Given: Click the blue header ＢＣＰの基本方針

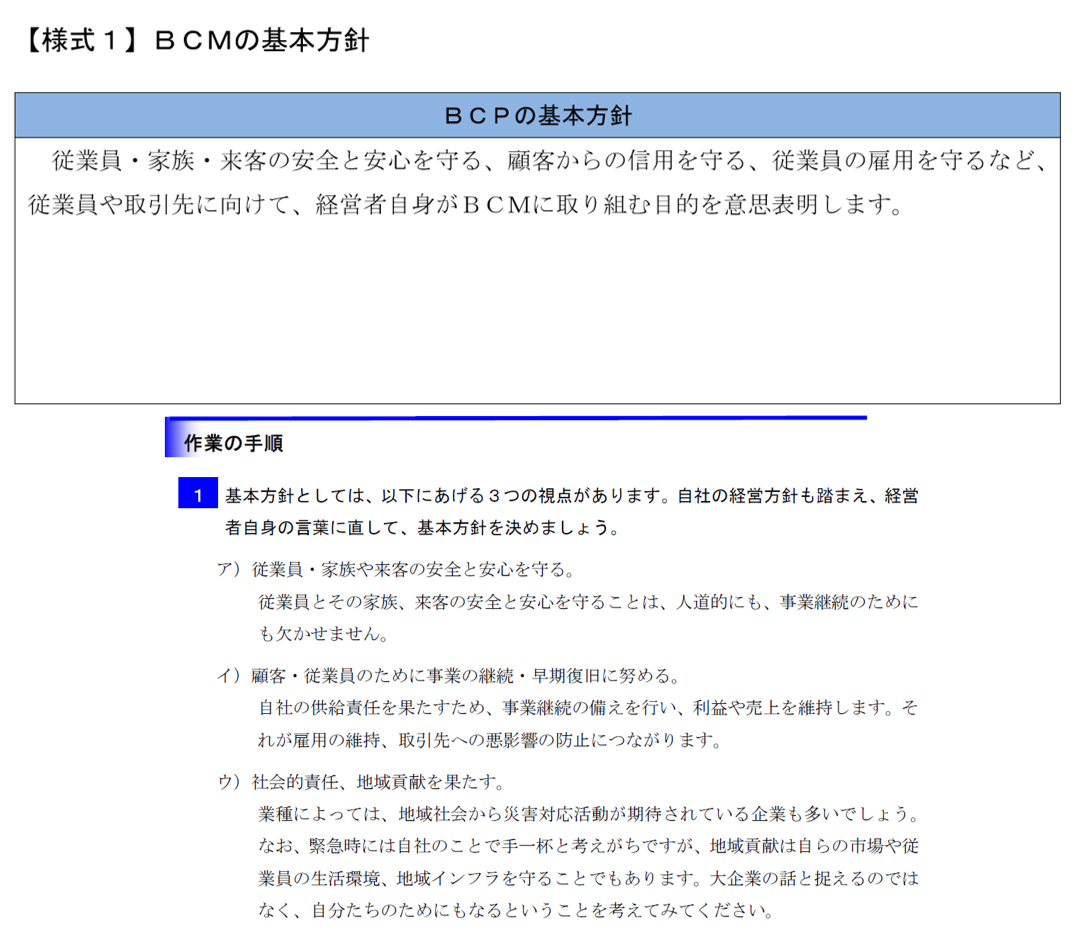Looking at the screenshot, I should pos(538,115).
